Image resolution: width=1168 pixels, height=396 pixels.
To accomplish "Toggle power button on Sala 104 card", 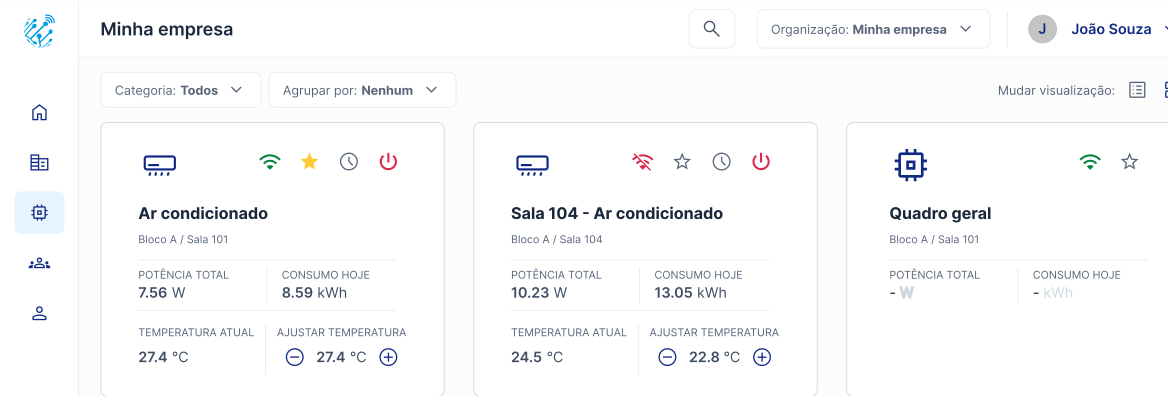I will point(761,162).
